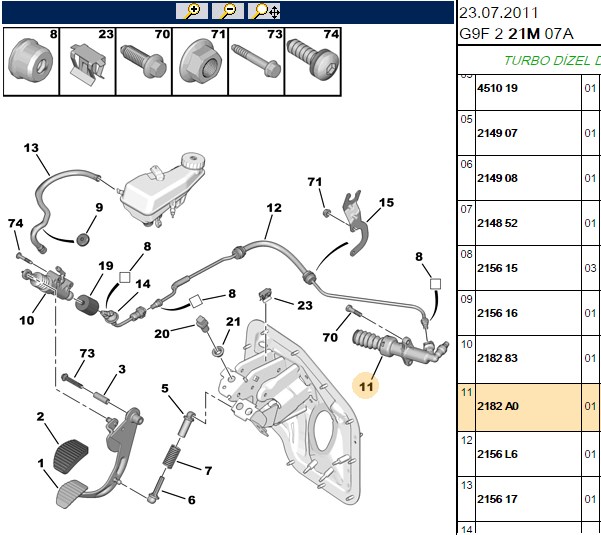Click the zoom in magnifier icon

192,11
